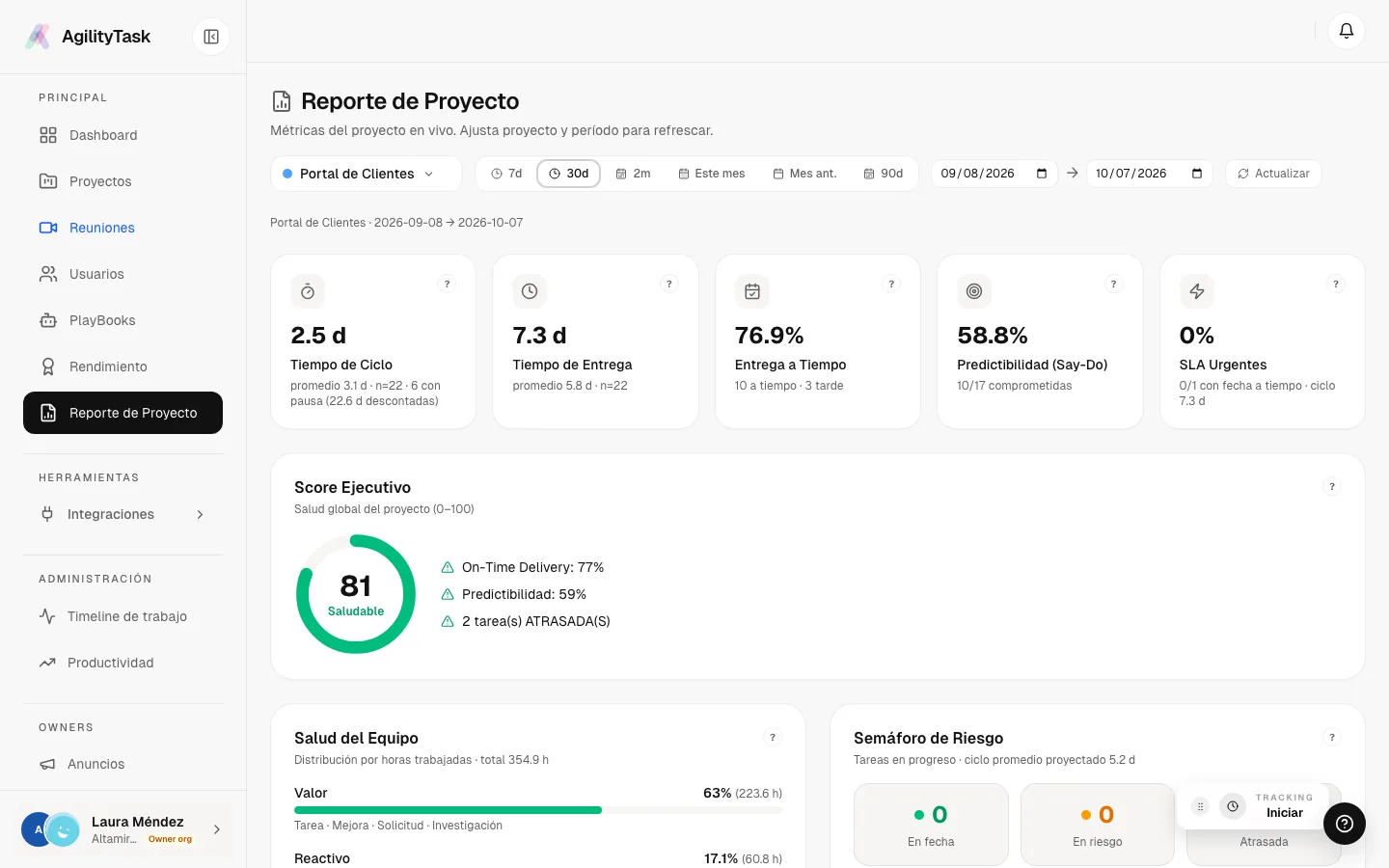The image size is (1389, 868).
Task: Click the Valor hours progress bar
Action: point(538,810)
